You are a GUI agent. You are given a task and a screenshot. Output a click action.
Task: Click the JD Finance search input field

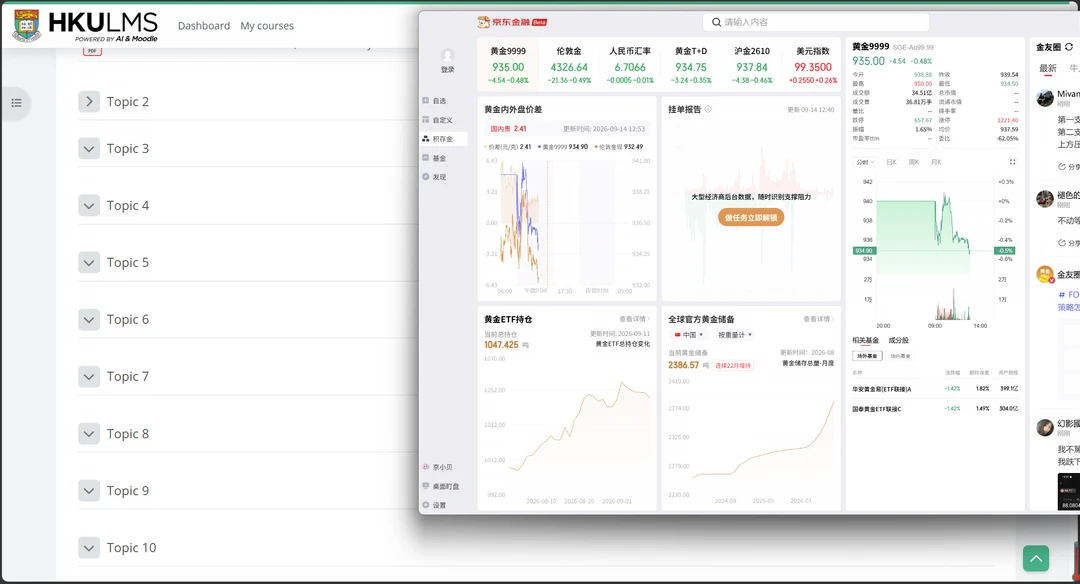[816, 22]
